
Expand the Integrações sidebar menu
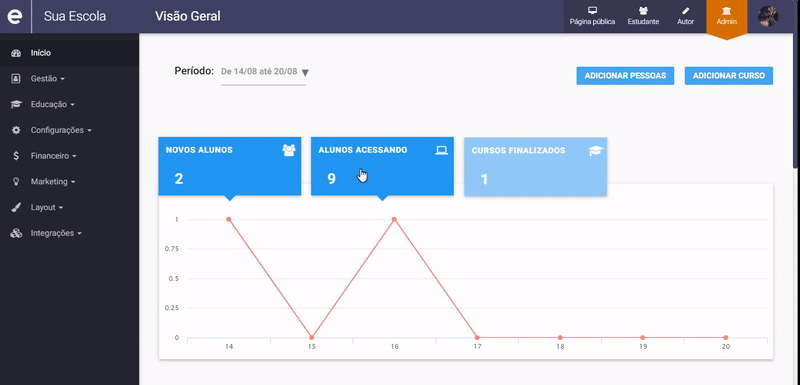coord(56,233)
